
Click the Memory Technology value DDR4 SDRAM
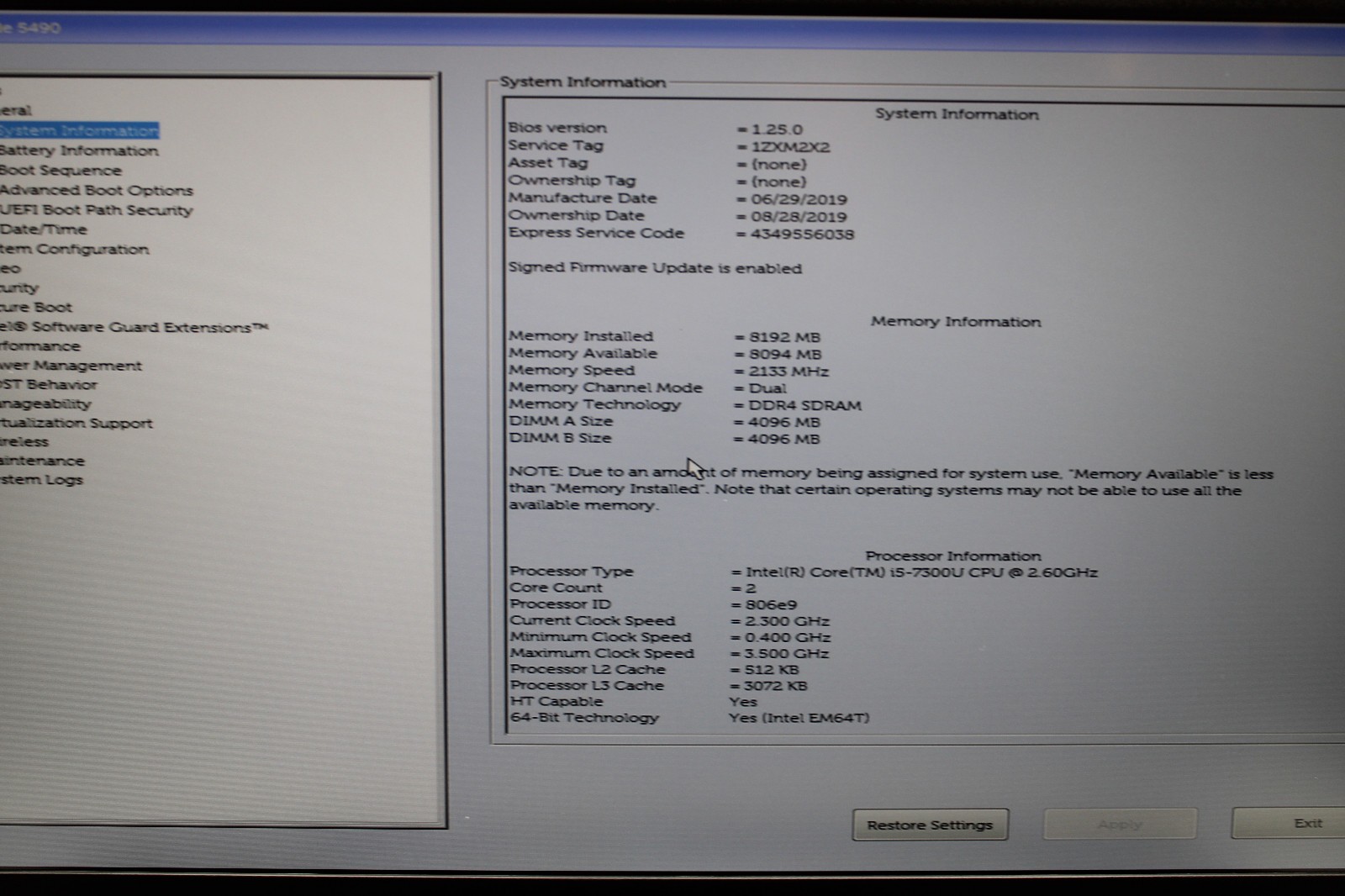tap(804, 405)
